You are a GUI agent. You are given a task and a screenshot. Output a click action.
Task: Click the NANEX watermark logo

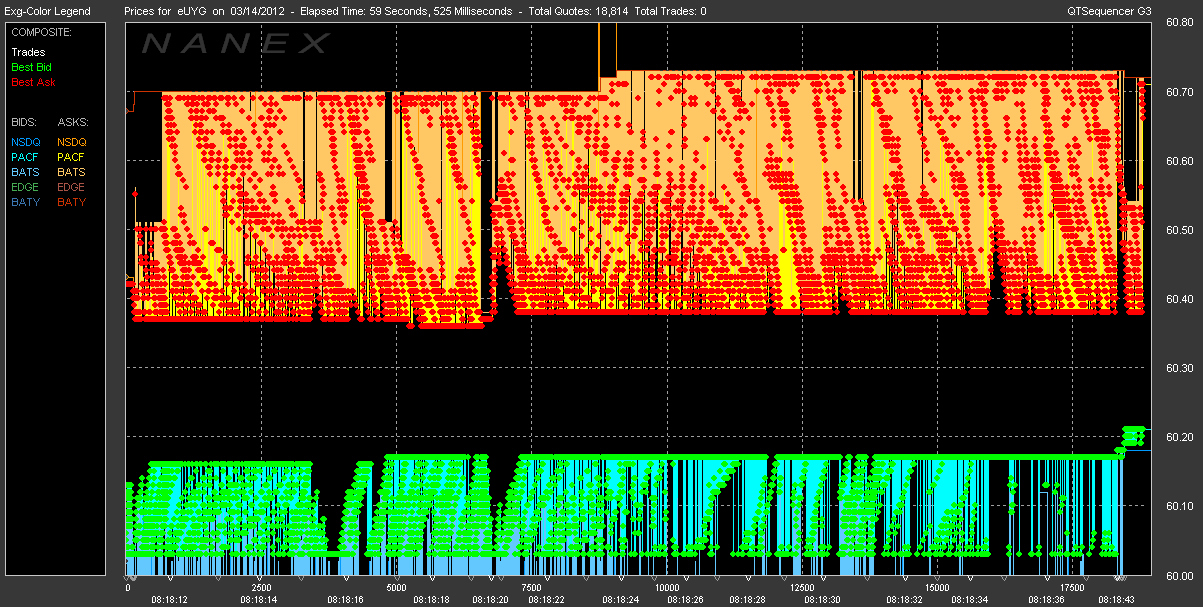coord(236,44)
